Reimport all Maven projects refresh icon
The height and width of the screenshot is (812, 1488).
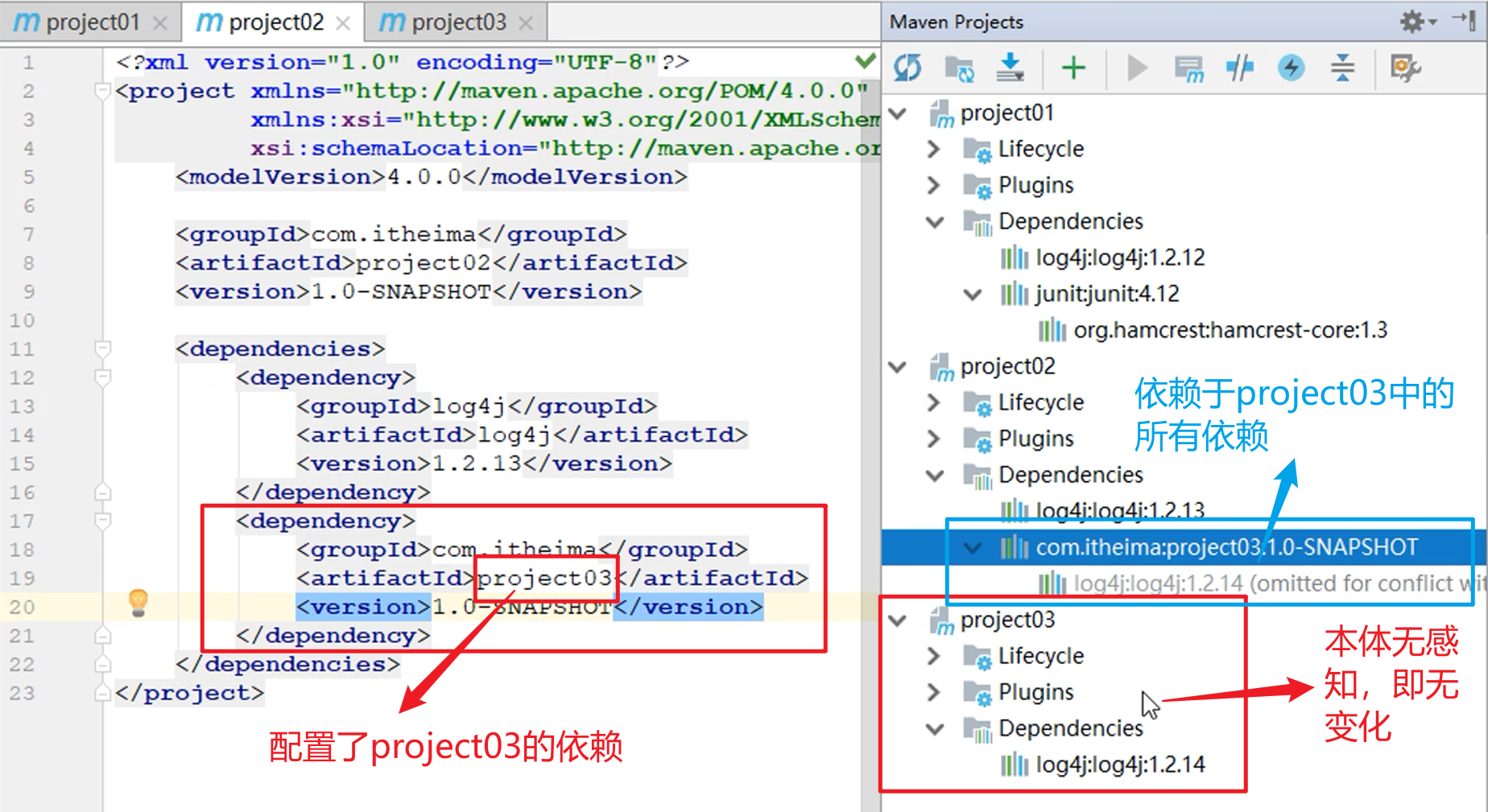(x=907, y=68)
